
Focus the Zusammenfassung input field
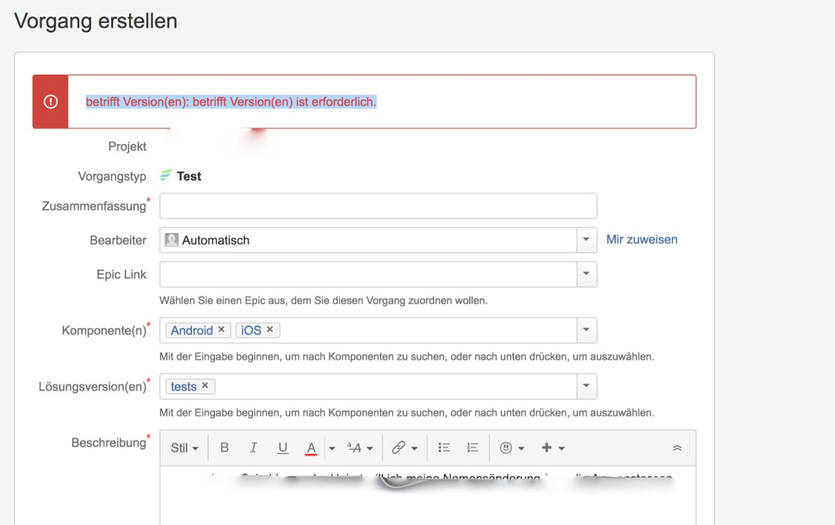(378, 206)
